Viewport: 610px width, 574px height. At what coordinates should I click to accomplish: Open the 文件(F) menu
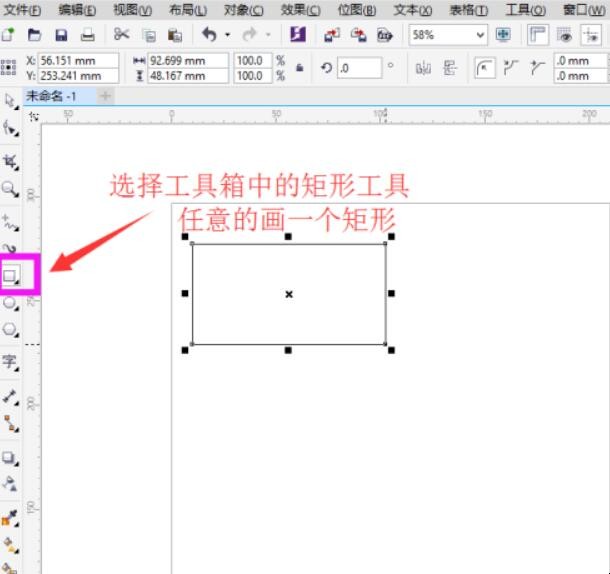pos(22,9)
